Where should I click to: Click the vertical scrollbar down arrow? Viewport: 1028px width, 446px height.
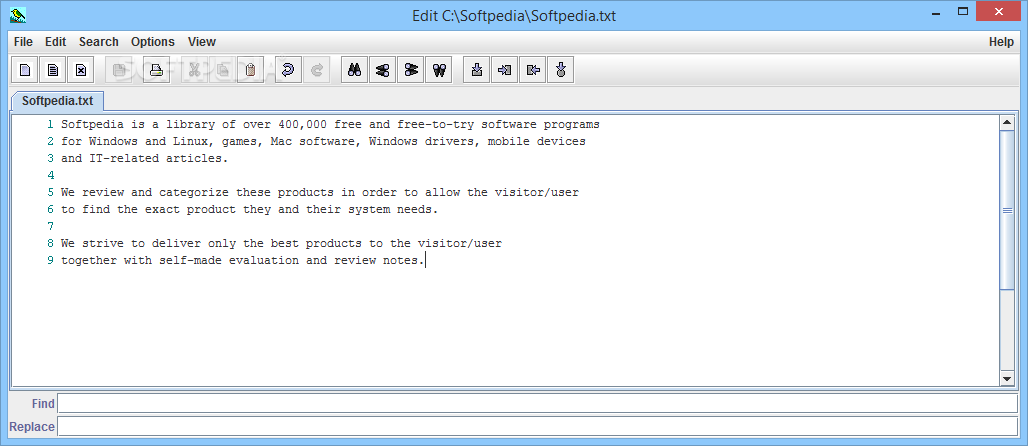pos(1007,378)
